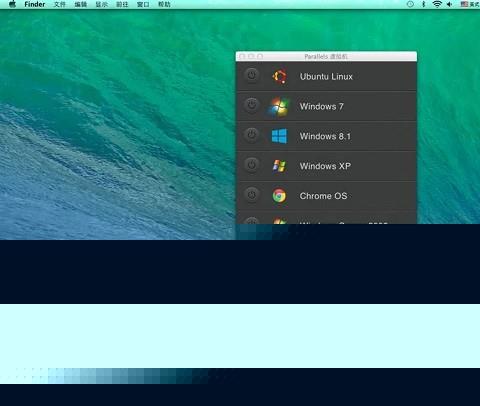Open the input source flag menu
The width and height of the screenshot is (480, 406).
click(469, 4)
